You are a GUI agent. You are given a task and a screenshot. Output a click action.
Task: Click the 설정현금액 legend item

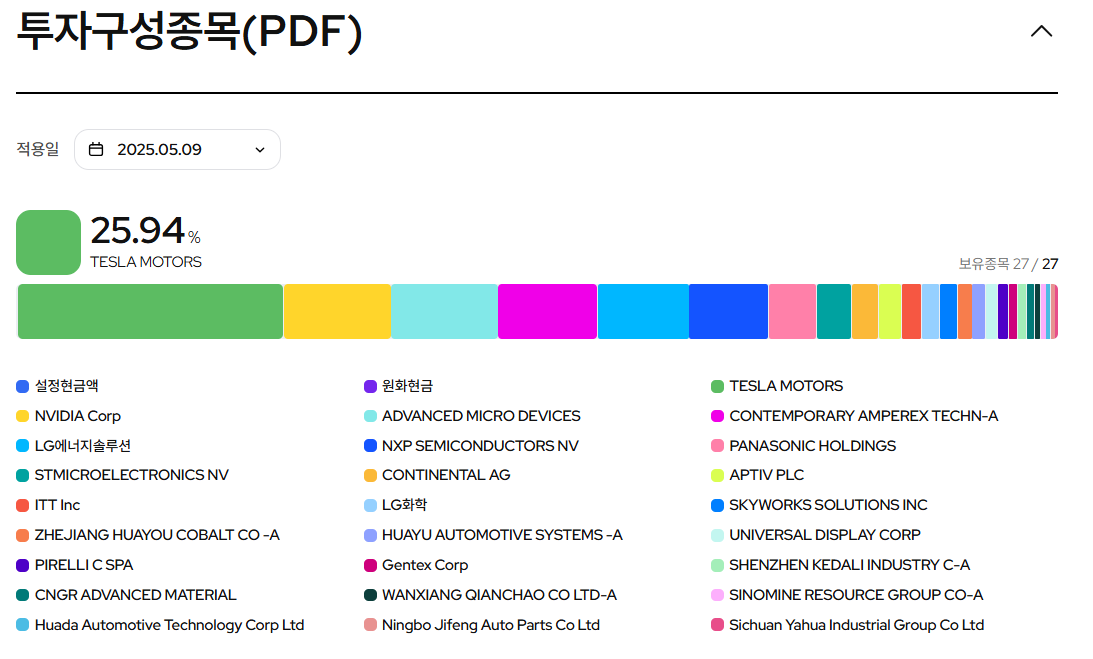(x=58, y=386)
